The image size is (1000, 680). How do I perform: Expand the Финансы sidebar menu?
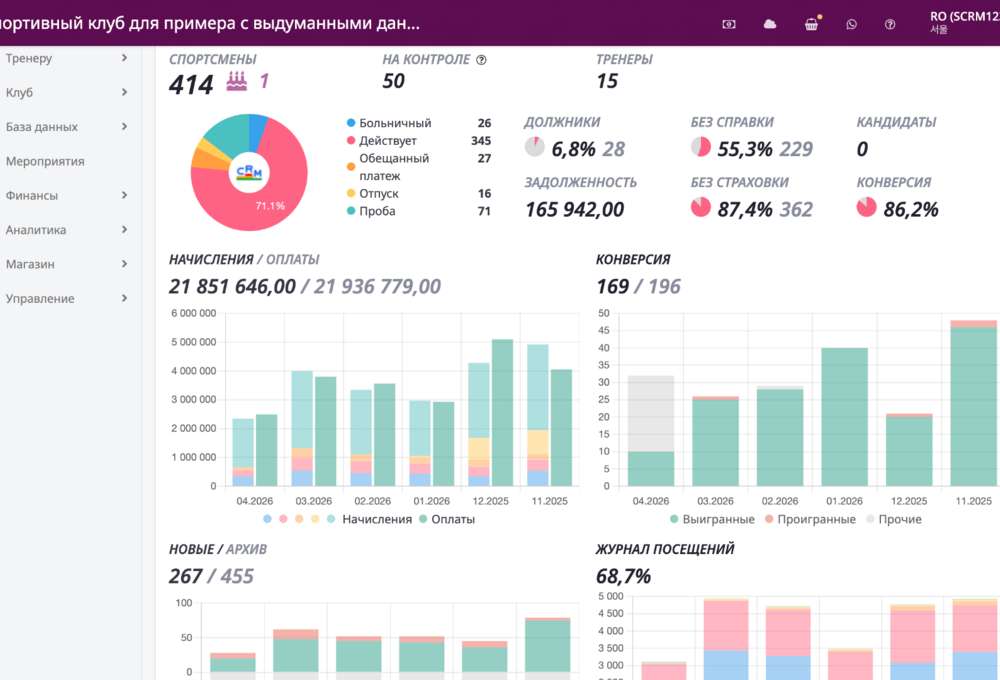pos(66,195)
